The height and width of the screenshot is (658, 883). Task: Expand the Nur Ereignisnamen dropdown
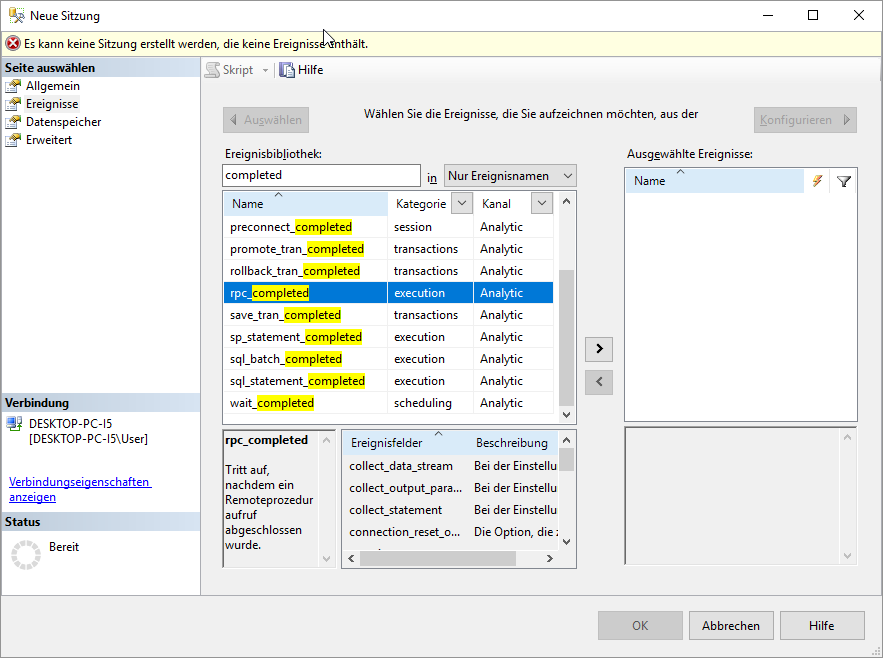pyautogui.click(x=567, y=176)
